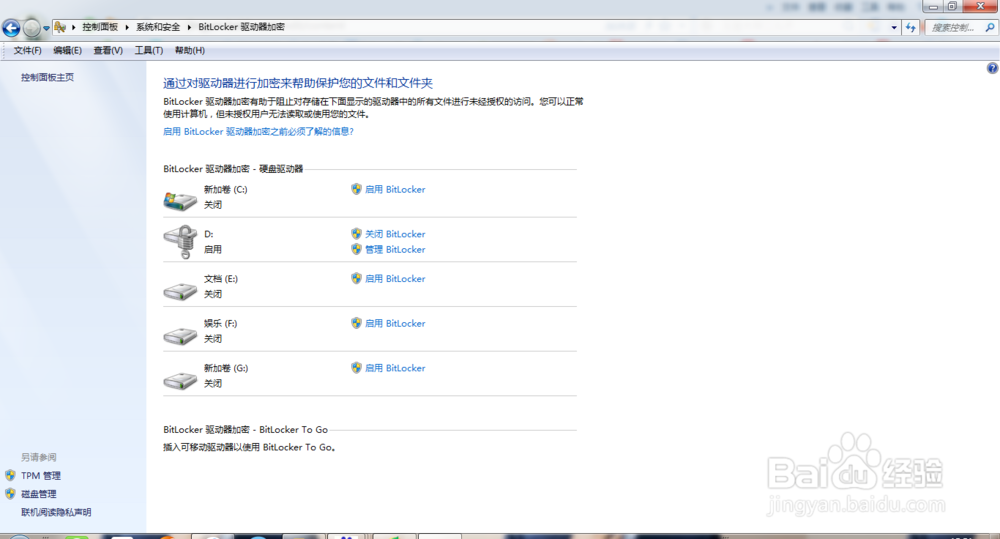Click 管理 BitLocker for drive D:
Screen dimensions: 1000x539
395,249
